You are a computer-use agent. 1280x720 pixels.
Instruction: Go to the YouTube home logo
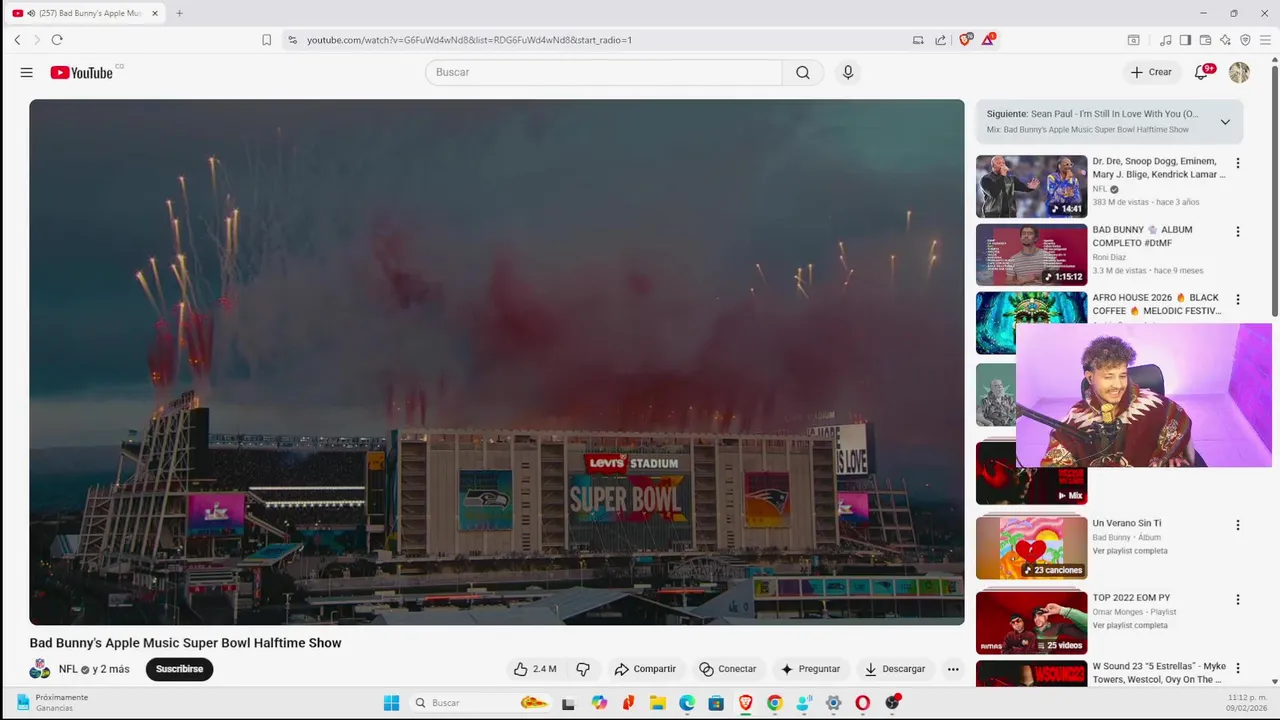(82, 72)
